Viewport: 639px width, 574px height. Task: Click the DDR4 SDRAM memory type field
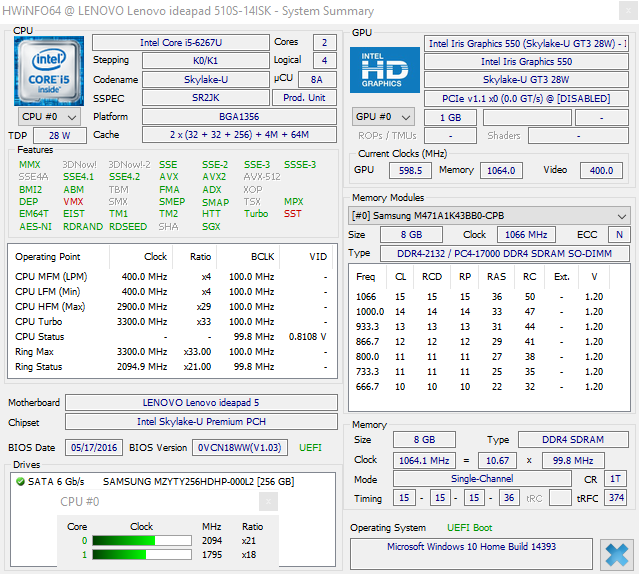click(573, 440)
